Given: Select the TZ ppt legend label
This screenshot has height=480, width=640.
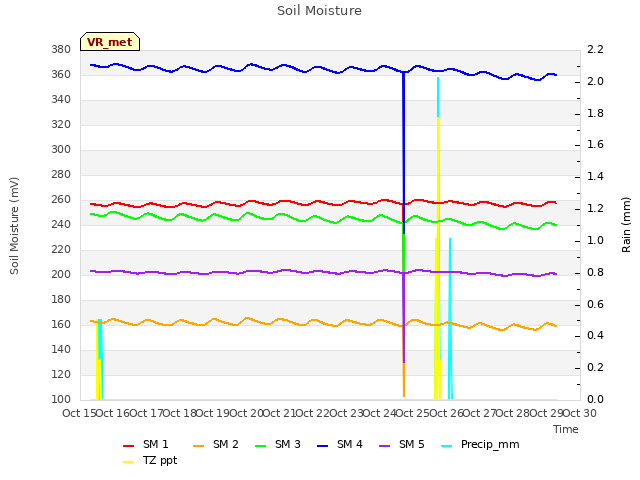Looking at the screenshot, I should pos(160,461).
